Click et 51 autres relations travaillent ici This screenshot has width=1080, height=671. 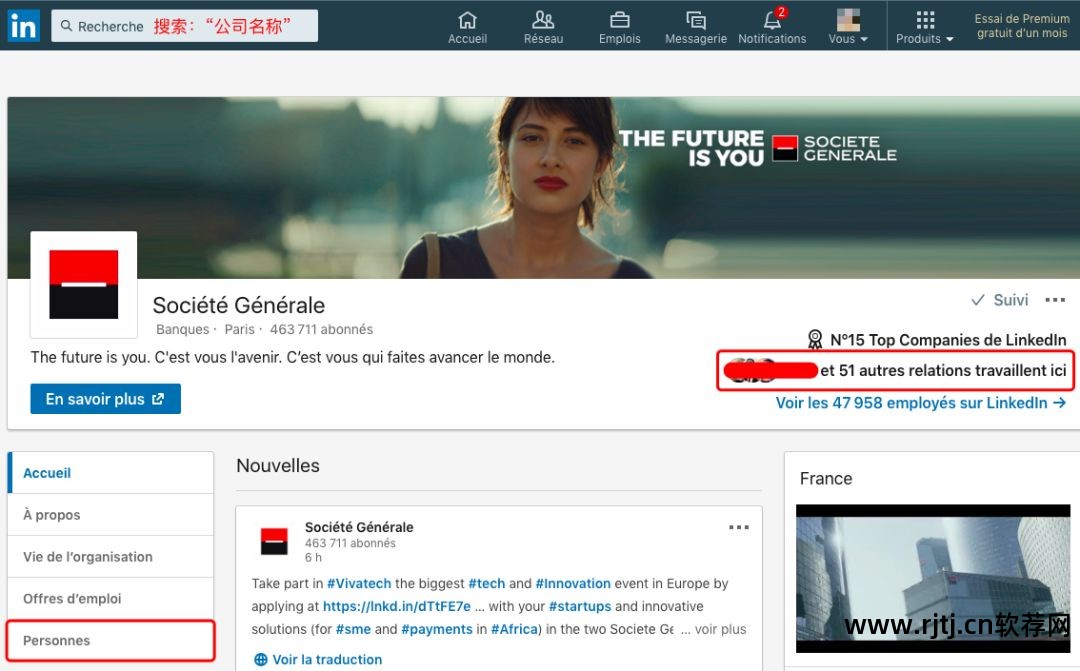click(943, 371)
